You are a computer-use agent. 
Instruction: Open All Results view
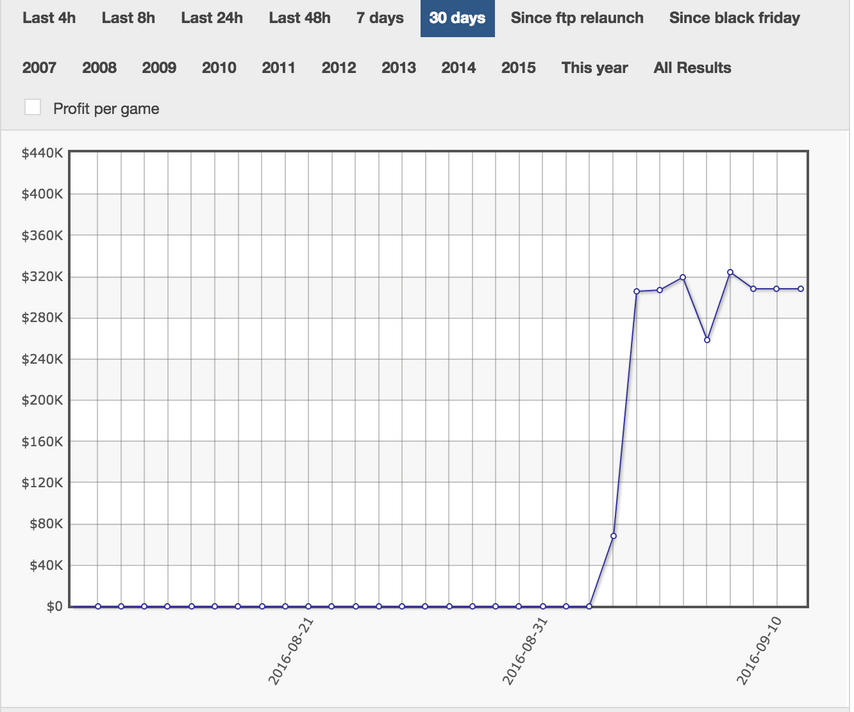[x=692, y=68]
